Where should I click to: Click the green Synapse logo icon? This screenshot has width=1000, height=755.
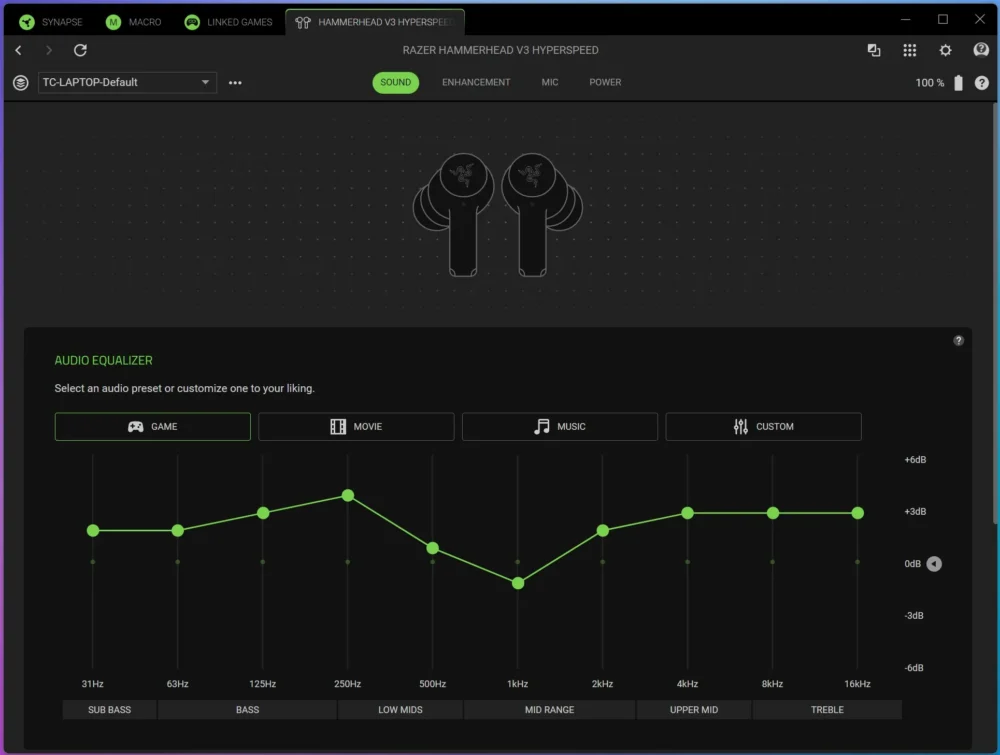coord(27,22)
